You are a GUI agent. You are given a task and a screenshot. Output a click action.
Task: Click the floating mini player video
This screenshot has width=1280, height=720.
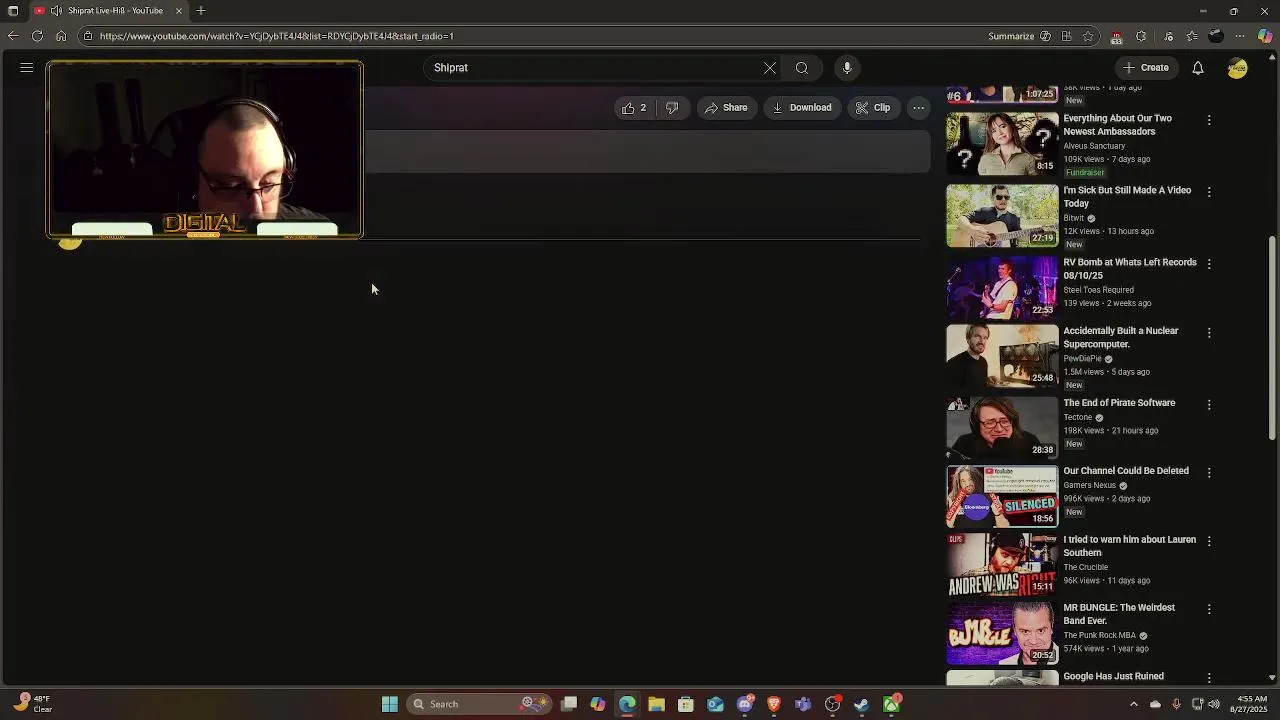204,150
